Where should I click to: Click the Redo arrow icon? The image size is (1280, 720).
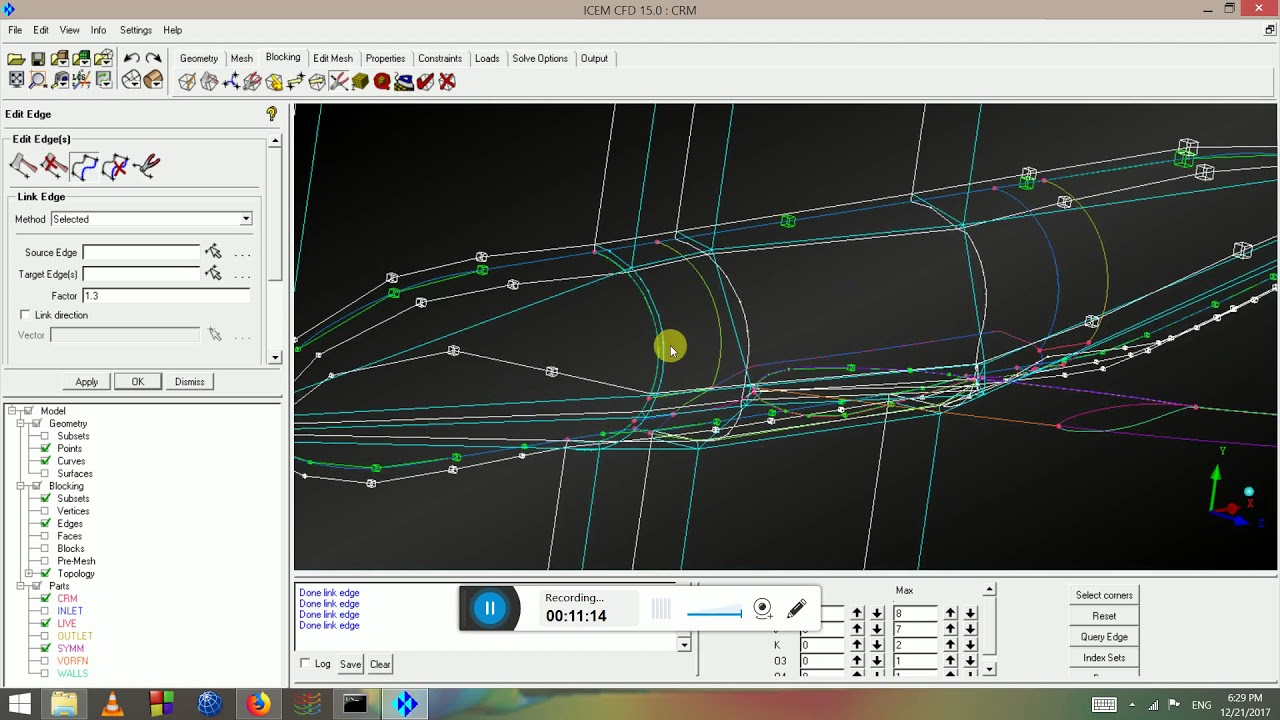(153, 59)
